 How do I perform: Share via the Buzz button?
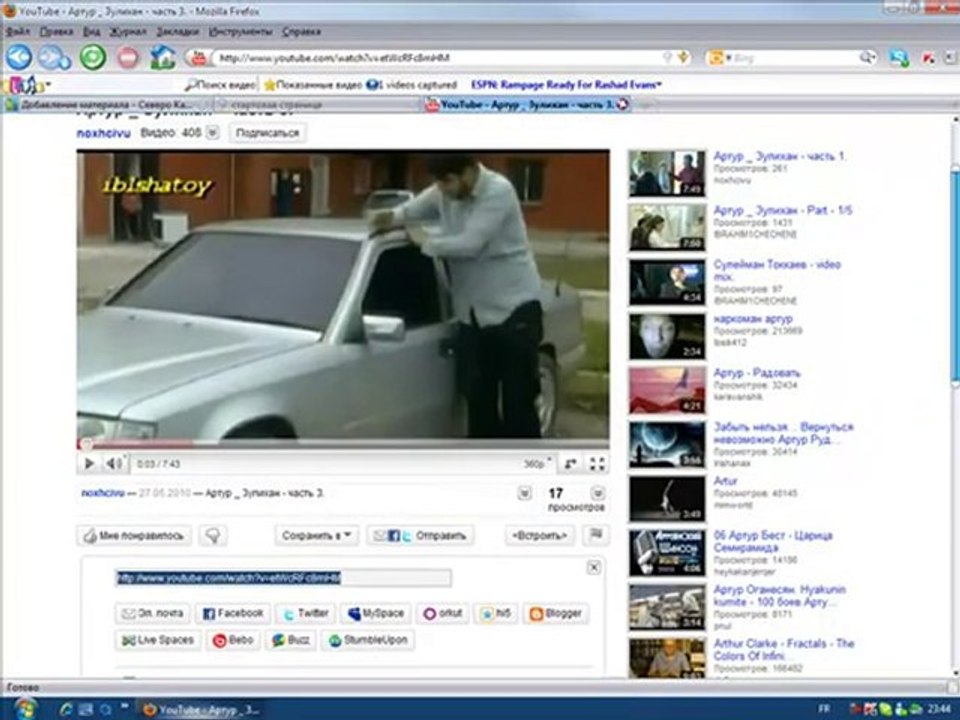point(291,640)
